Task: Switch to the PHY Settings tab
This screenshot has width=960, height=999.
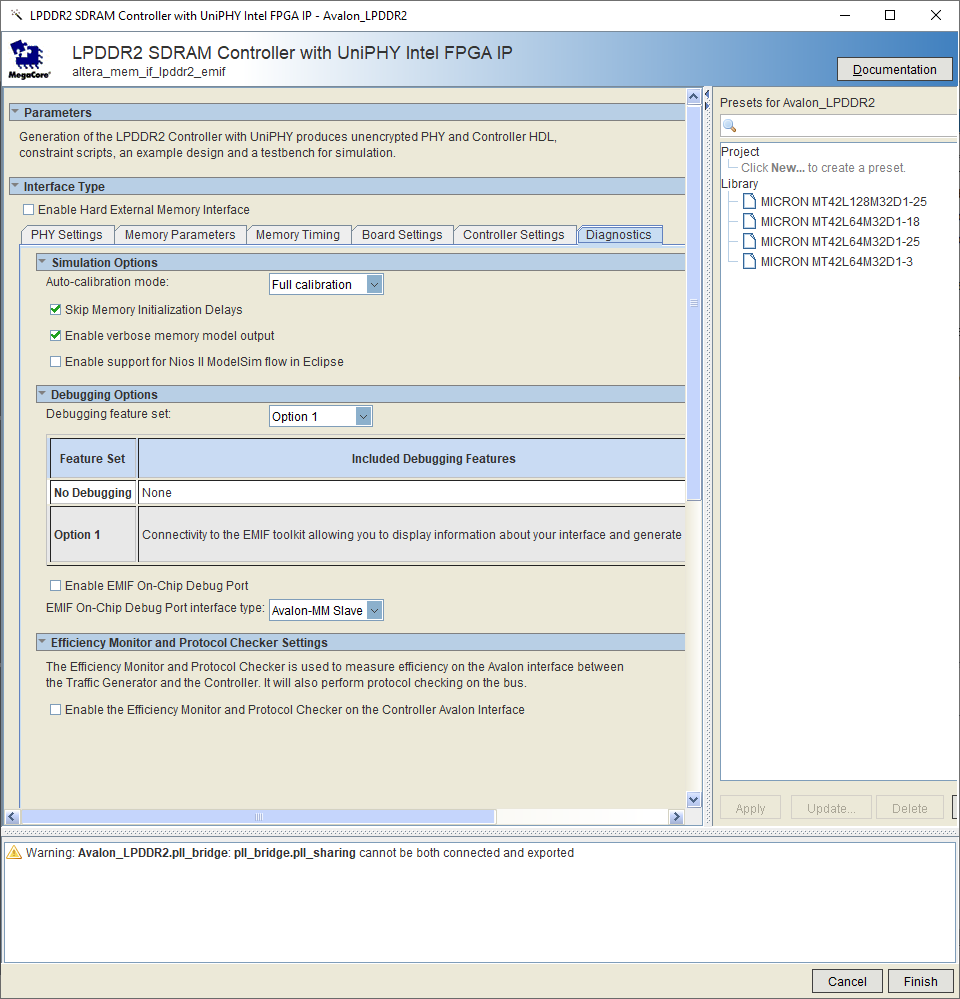Action: [67, 234]
